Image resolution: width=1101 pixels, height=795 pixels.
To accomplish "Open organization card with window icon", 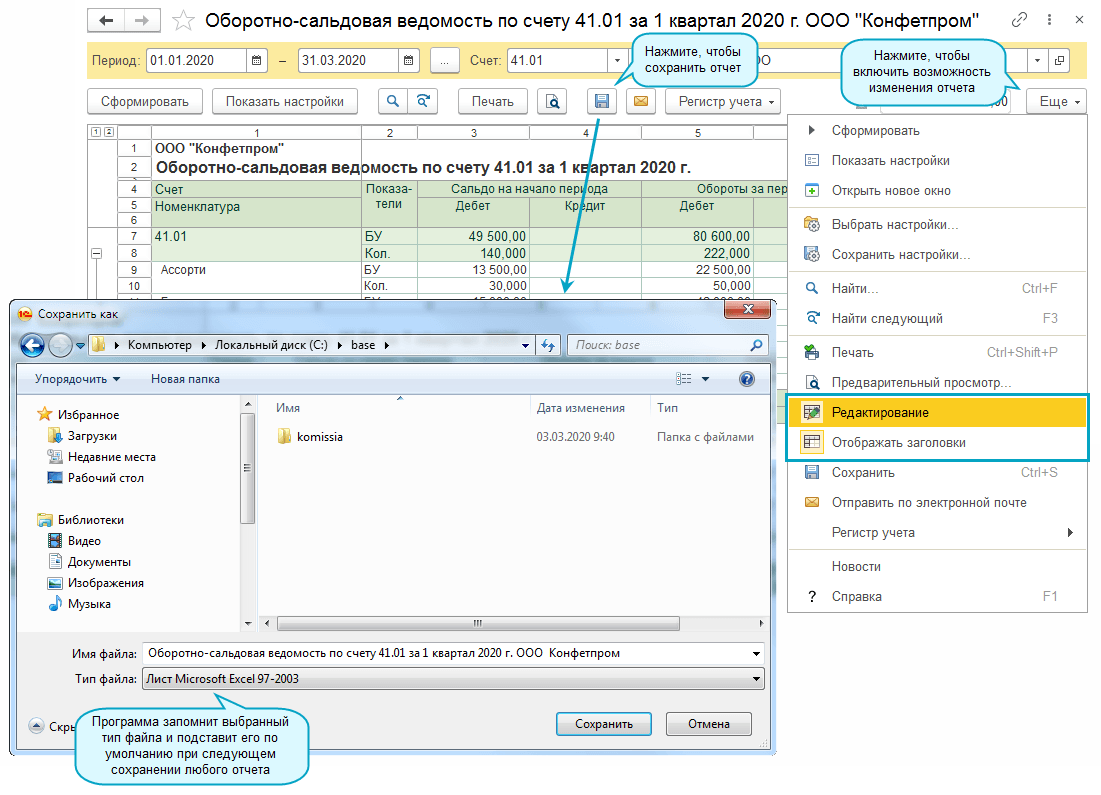I will [x=1059, y=60].
